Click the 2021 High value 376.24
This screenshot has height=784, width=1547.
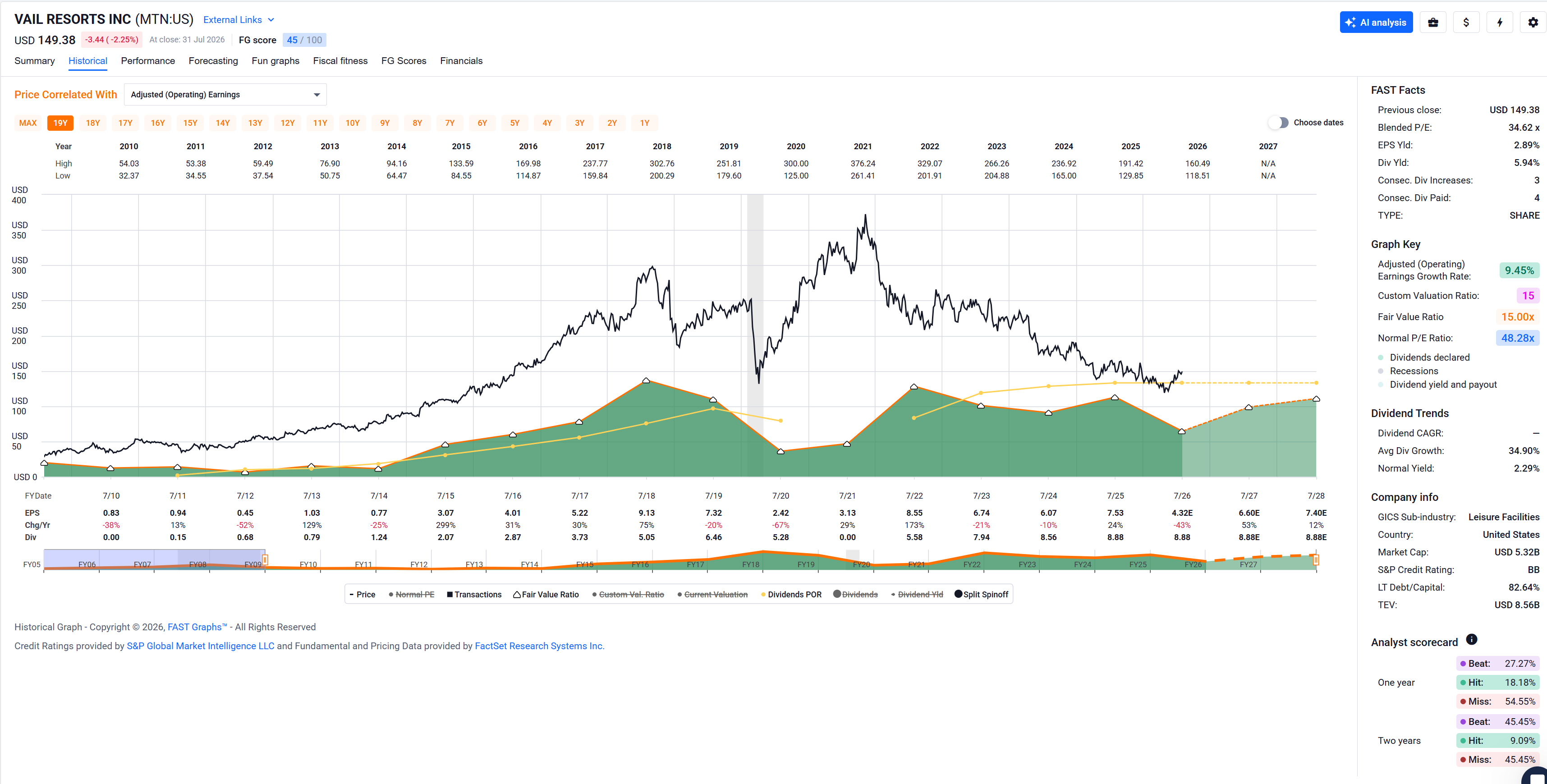(863, 163)
